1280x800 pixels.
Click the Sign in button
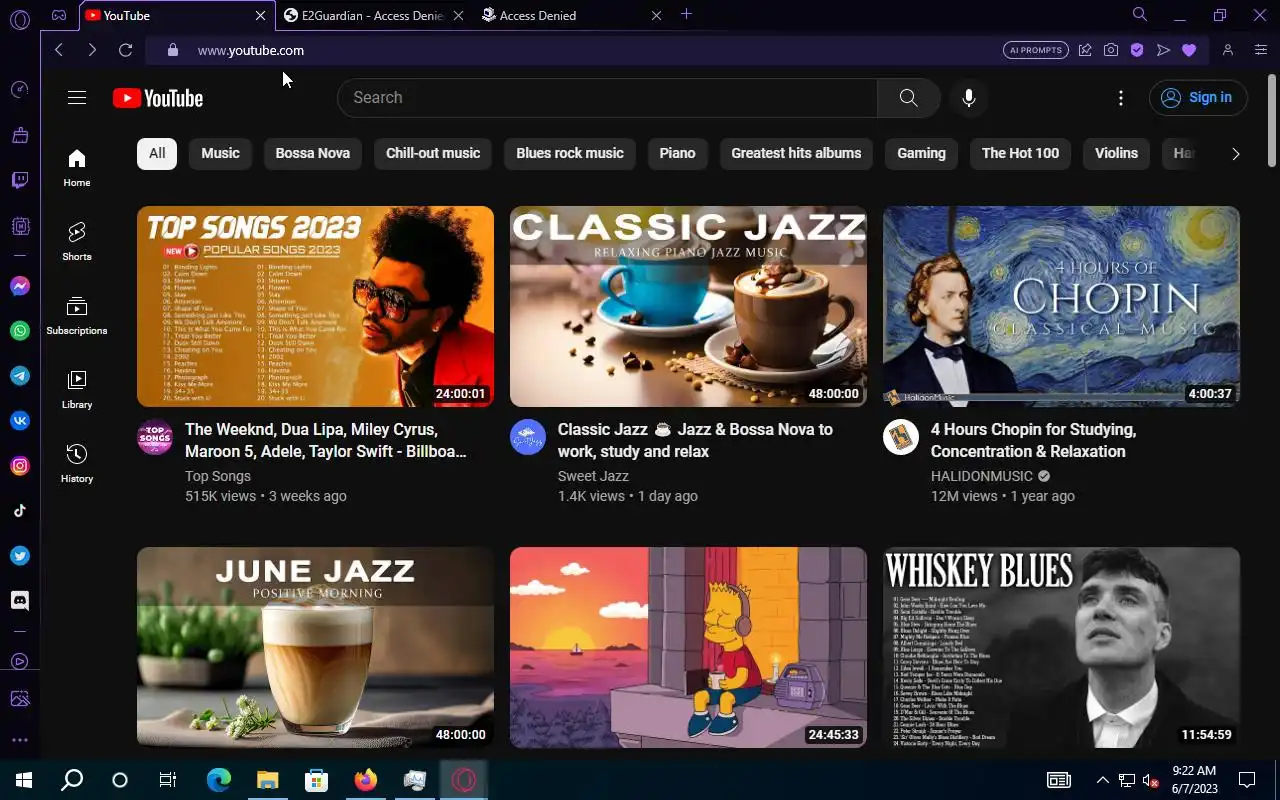pyautogui.click(x=1198, y=97)
